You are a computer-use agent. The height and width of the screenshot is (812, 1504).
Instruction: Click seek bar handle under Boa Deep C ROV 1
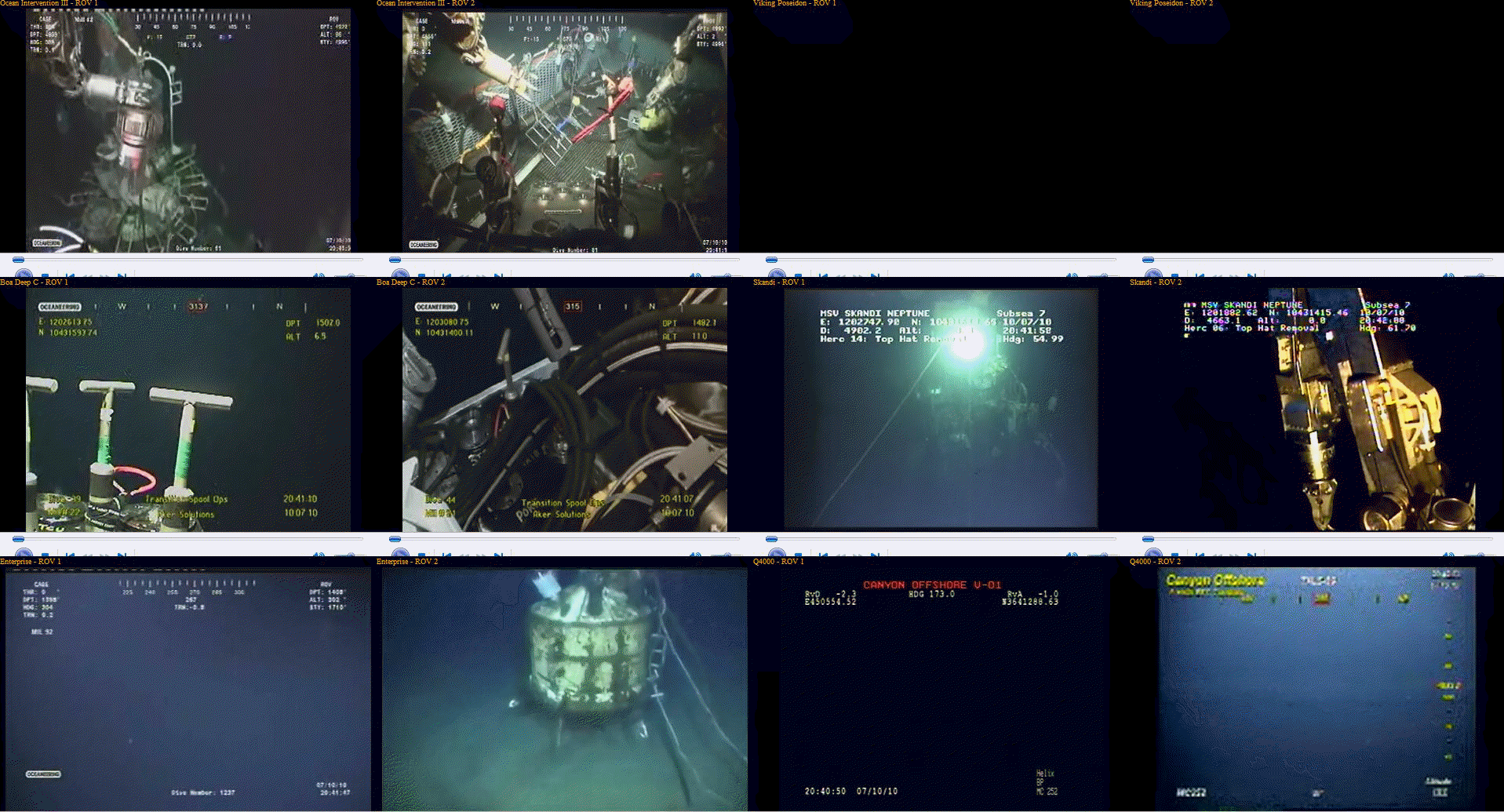pyautogui.click(x=19, y=539)
